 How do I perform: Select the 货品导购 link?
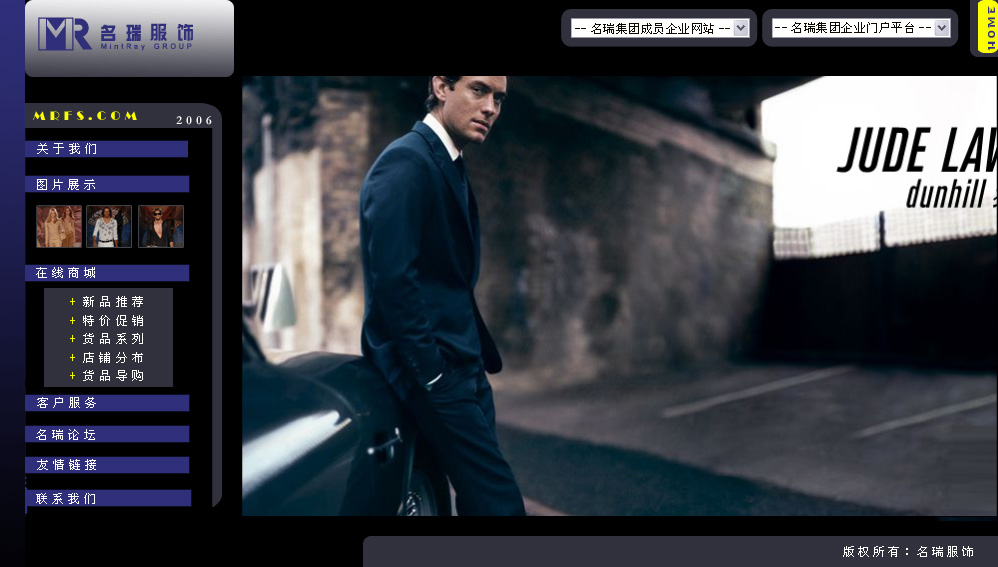113,376
